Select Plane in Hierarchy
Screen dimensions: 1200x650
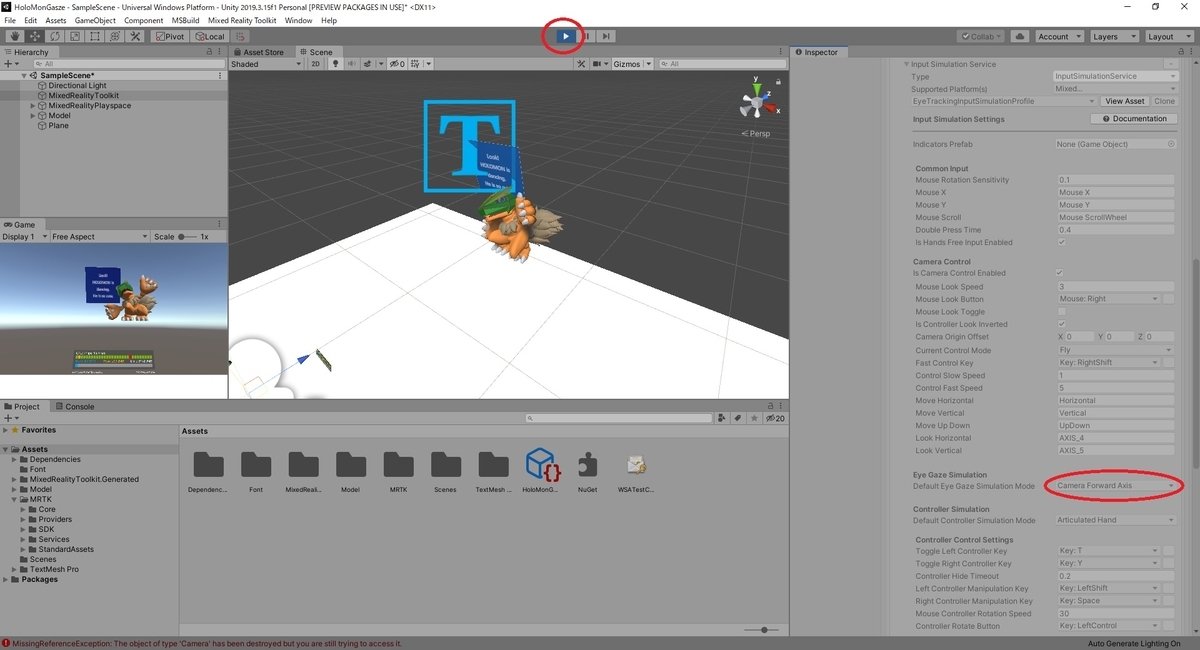[x=58, y=126]
